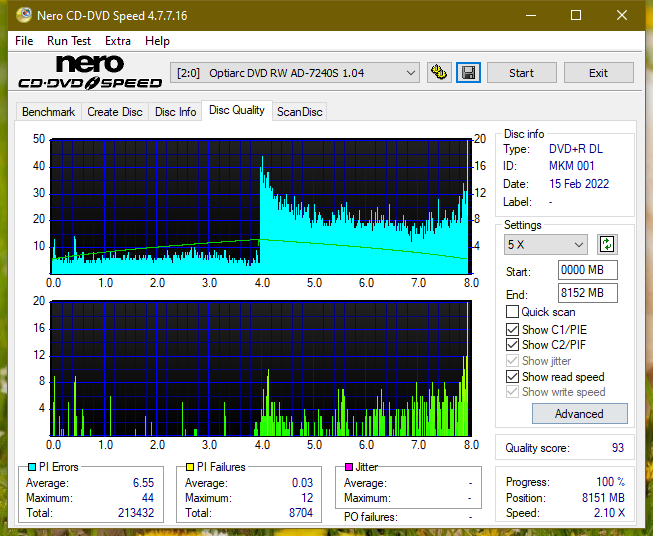Click the Nero CD-DVD Speed logo
Image resolution: width=653 pixels, height=536 pixels.
[90, 73]
